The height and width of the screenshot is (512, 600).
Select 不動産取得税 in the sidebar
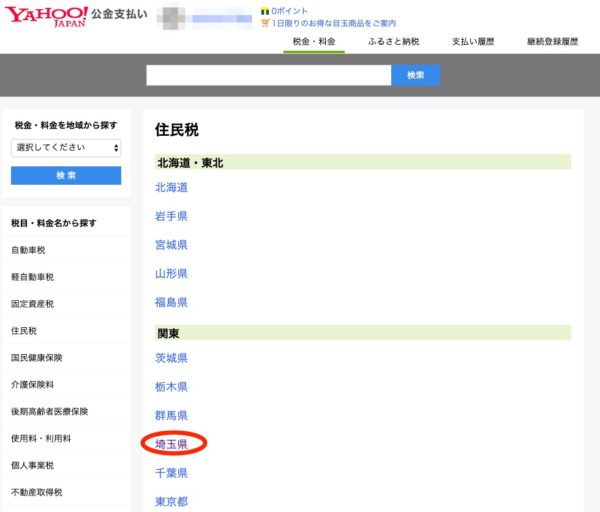point(36,492)
